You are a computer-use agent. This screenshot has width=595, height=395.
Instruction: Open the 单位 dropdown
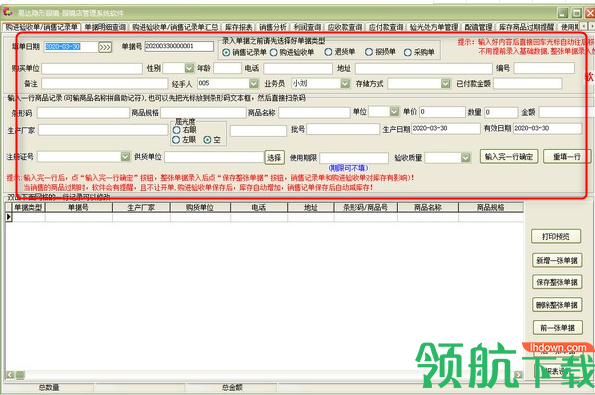[395, 112]
